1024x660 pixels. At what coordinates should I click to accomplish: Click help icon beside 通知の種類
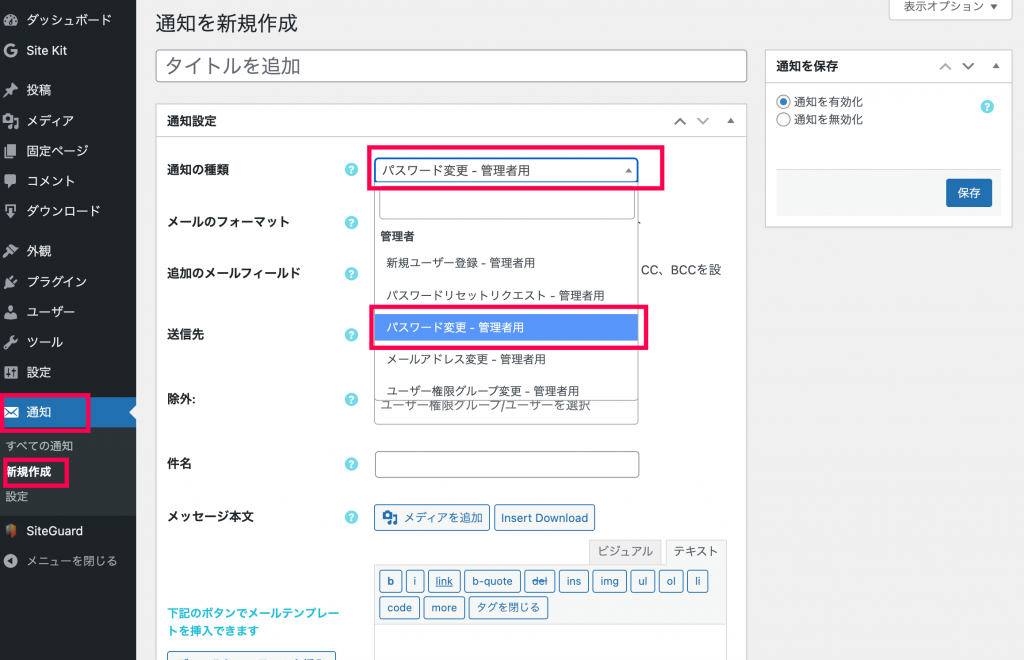(x=351, y=170)
